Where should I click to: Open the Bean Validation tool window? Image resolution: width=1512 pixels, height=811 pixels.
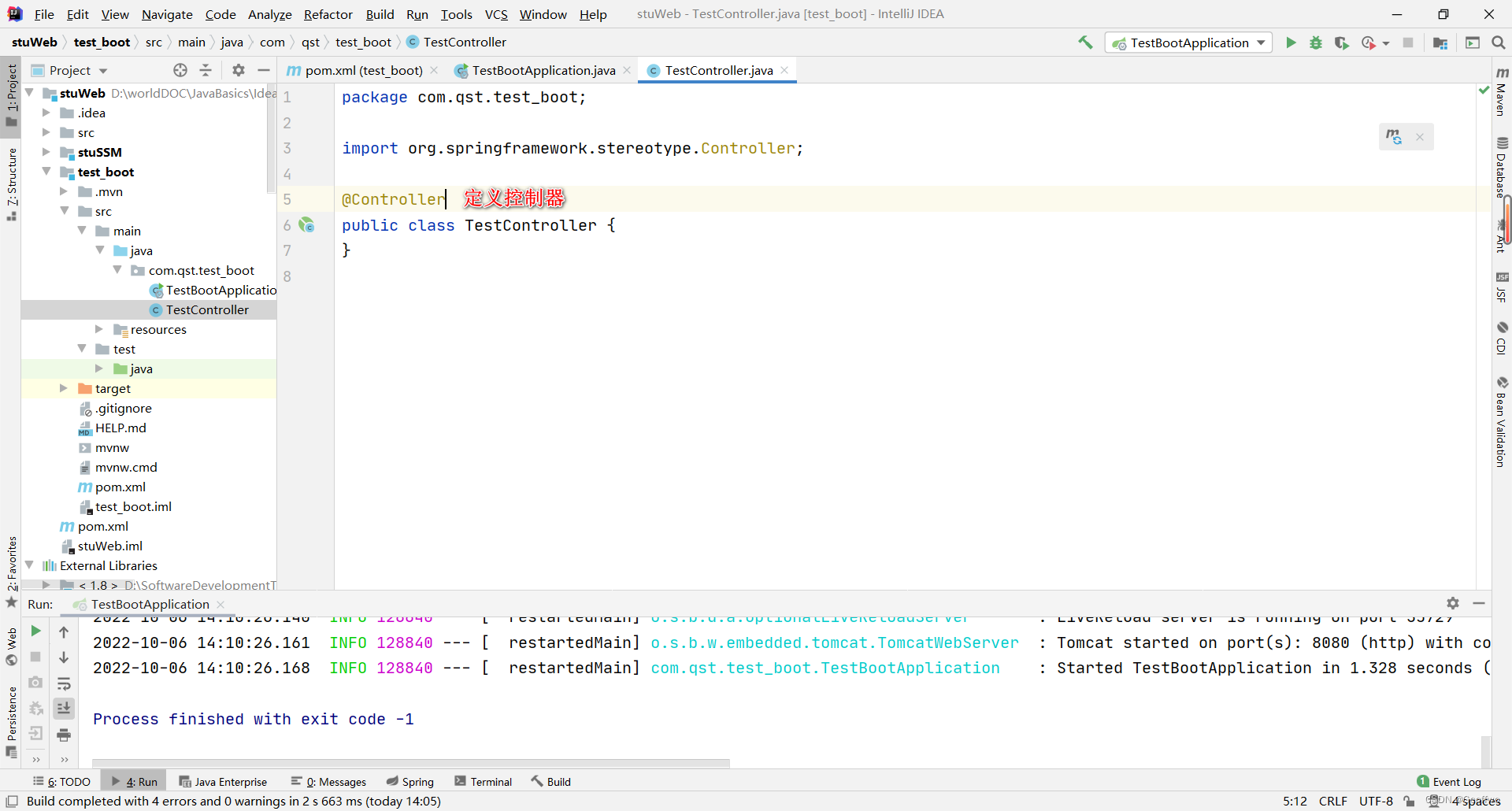click(x=1502, y=422)
